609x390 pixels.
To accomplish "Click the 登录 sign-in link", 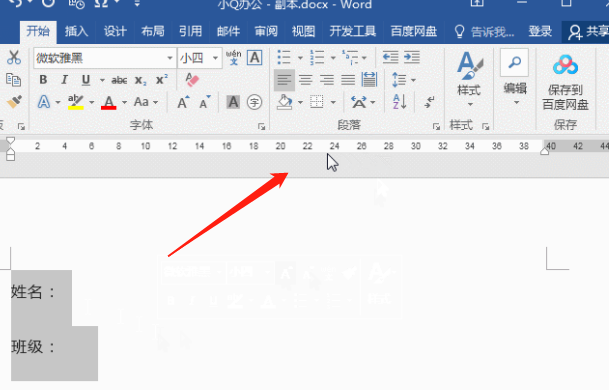I will (x=540, y=31).
